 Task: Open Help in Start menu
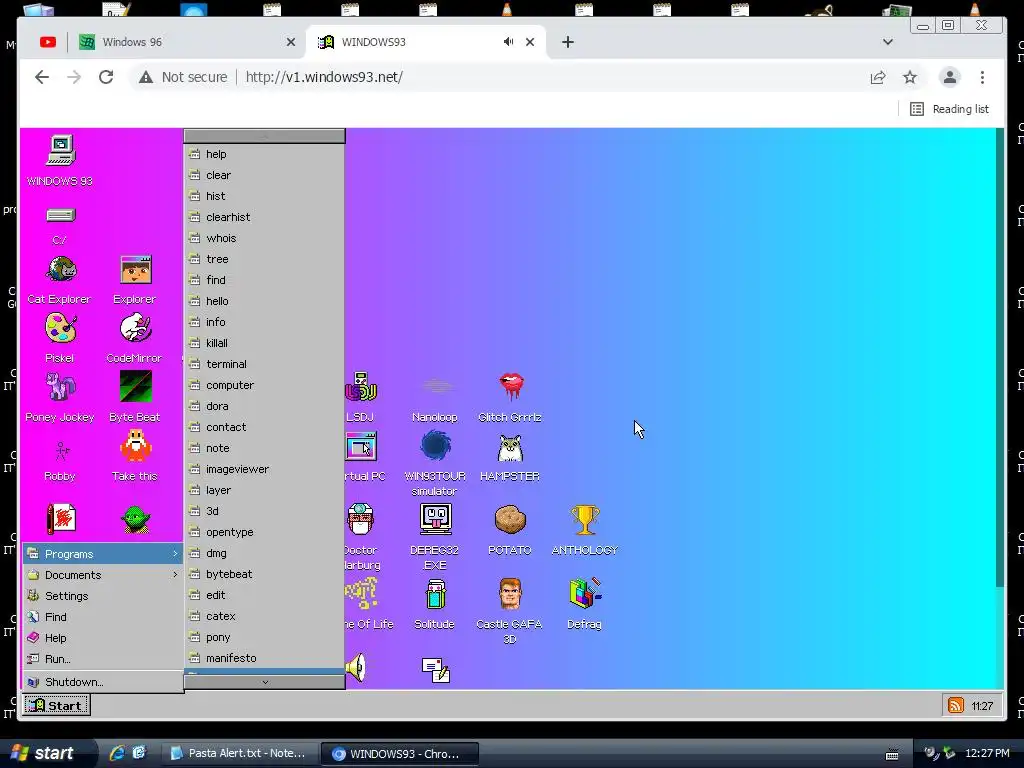coord(103,637)
